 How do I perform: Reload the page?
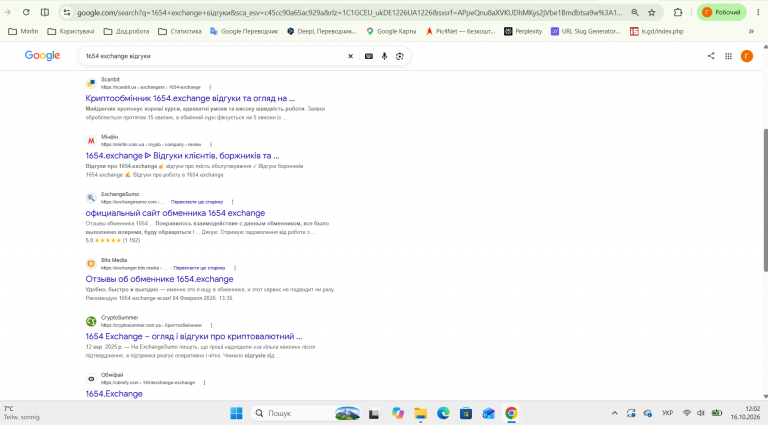point(26,12)
